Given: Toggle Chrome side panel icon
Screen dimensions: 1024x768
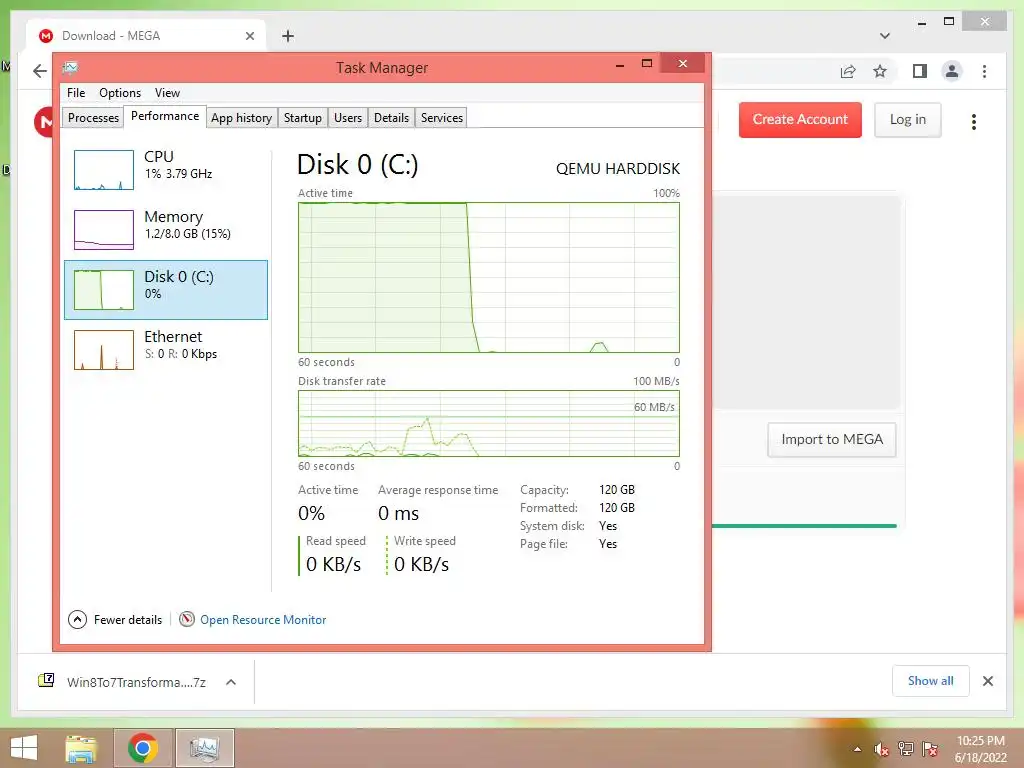Looking at the screenshot, I should [920, 71].
